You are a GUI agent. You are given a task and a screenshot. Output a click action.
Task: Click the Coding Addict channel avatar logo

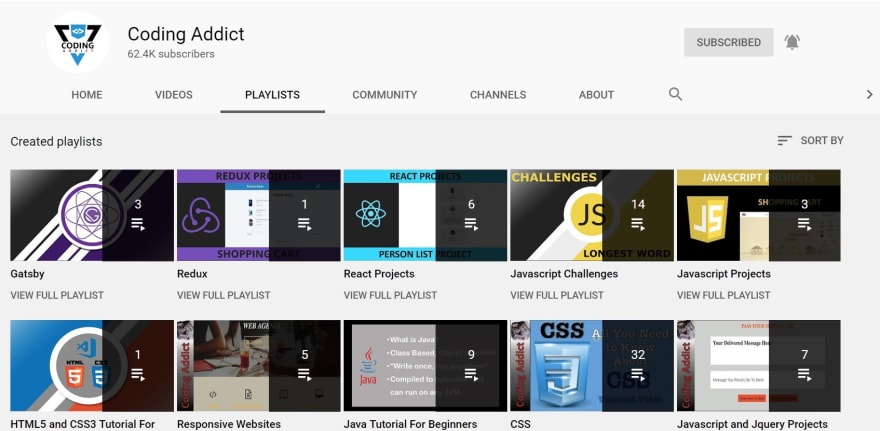(x=77, y=42)
